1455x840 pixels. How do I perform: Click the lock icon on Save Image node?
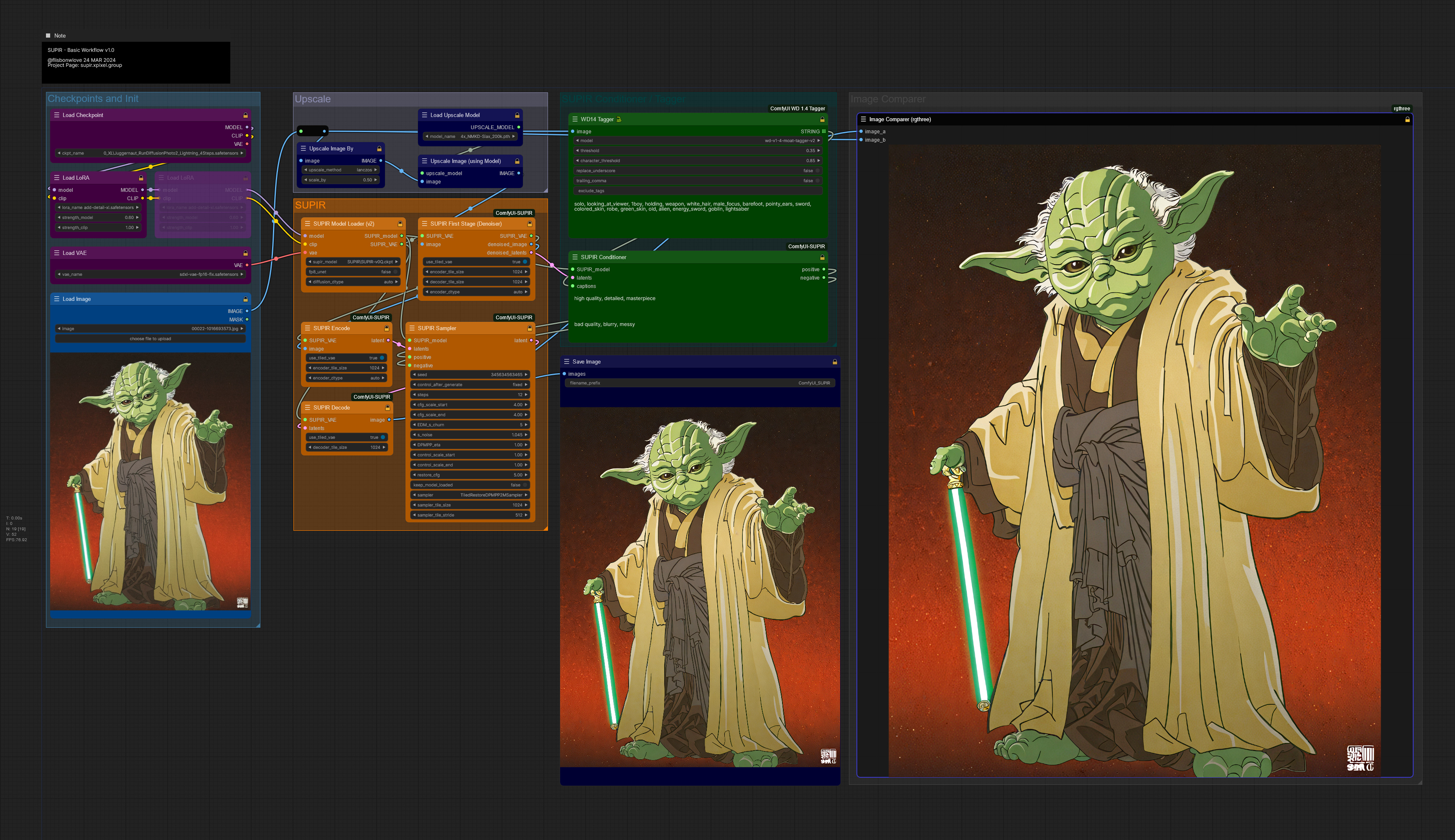(x=834, y=362)
